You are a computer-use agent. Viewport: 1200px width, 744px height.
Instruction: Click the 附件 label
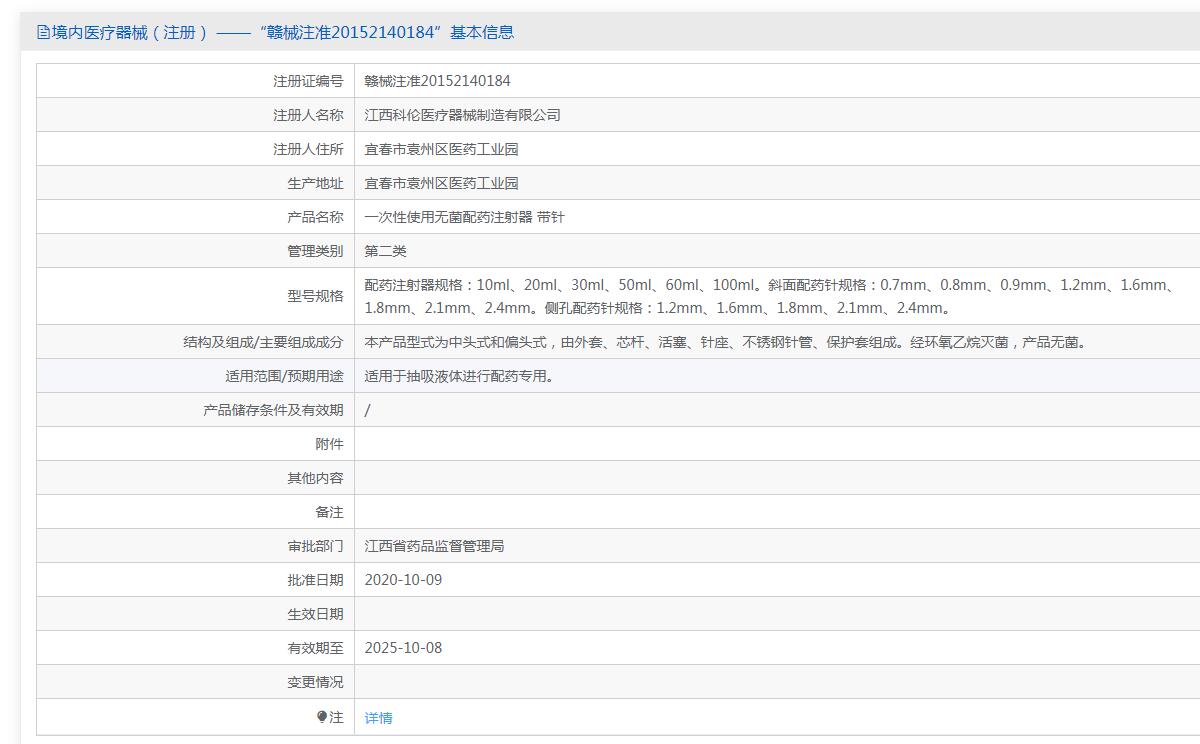coord(329,444)
